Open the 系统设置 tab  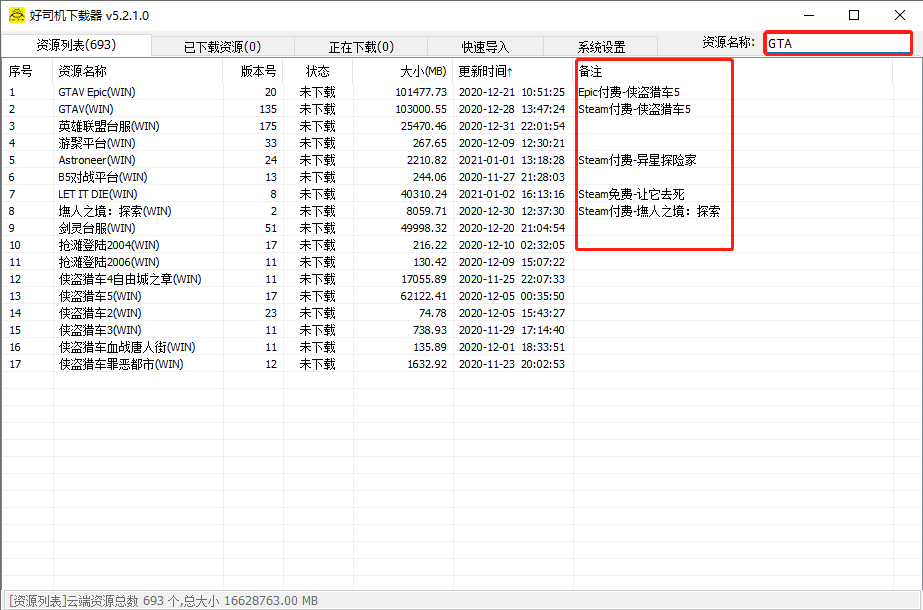tap(600, 47)
